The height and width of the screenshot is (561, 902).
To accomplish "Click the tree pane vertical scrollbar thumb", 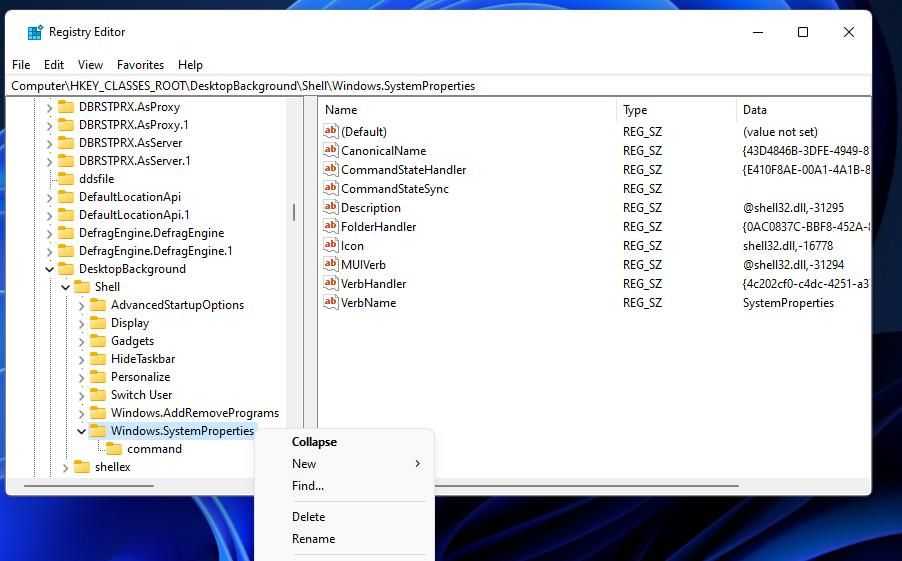I will tap(293, 212).
